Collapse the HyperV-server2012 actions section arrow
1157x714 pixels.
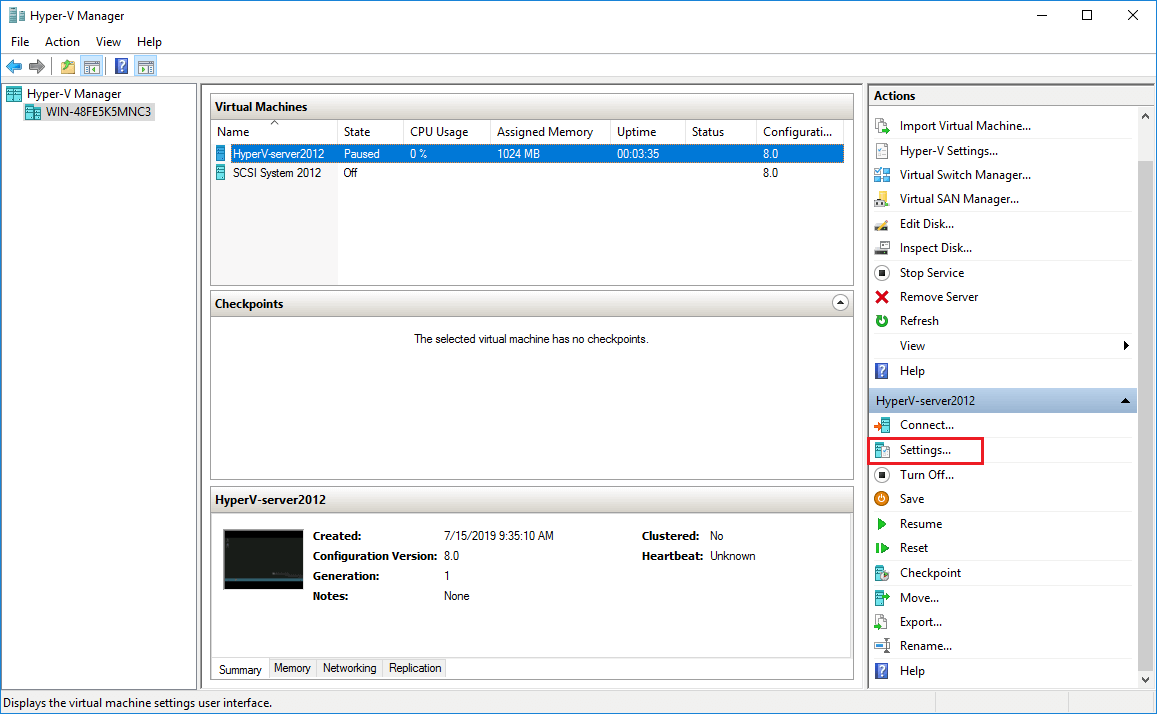click(1126, 401)
